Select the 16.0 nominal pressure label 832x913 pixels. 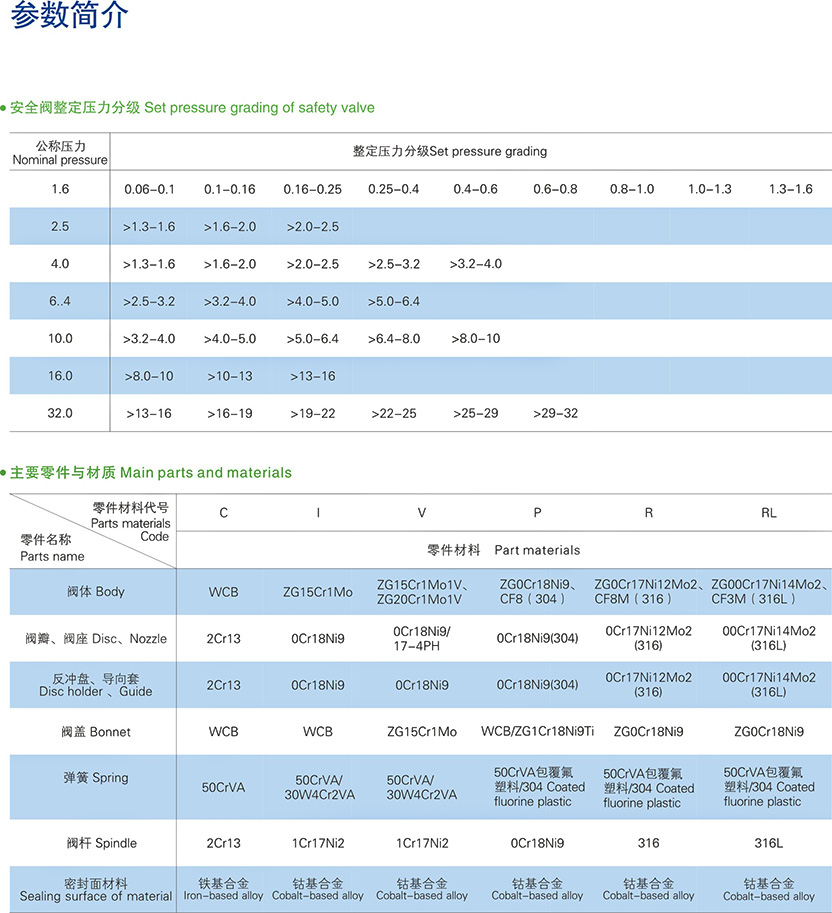60,376
